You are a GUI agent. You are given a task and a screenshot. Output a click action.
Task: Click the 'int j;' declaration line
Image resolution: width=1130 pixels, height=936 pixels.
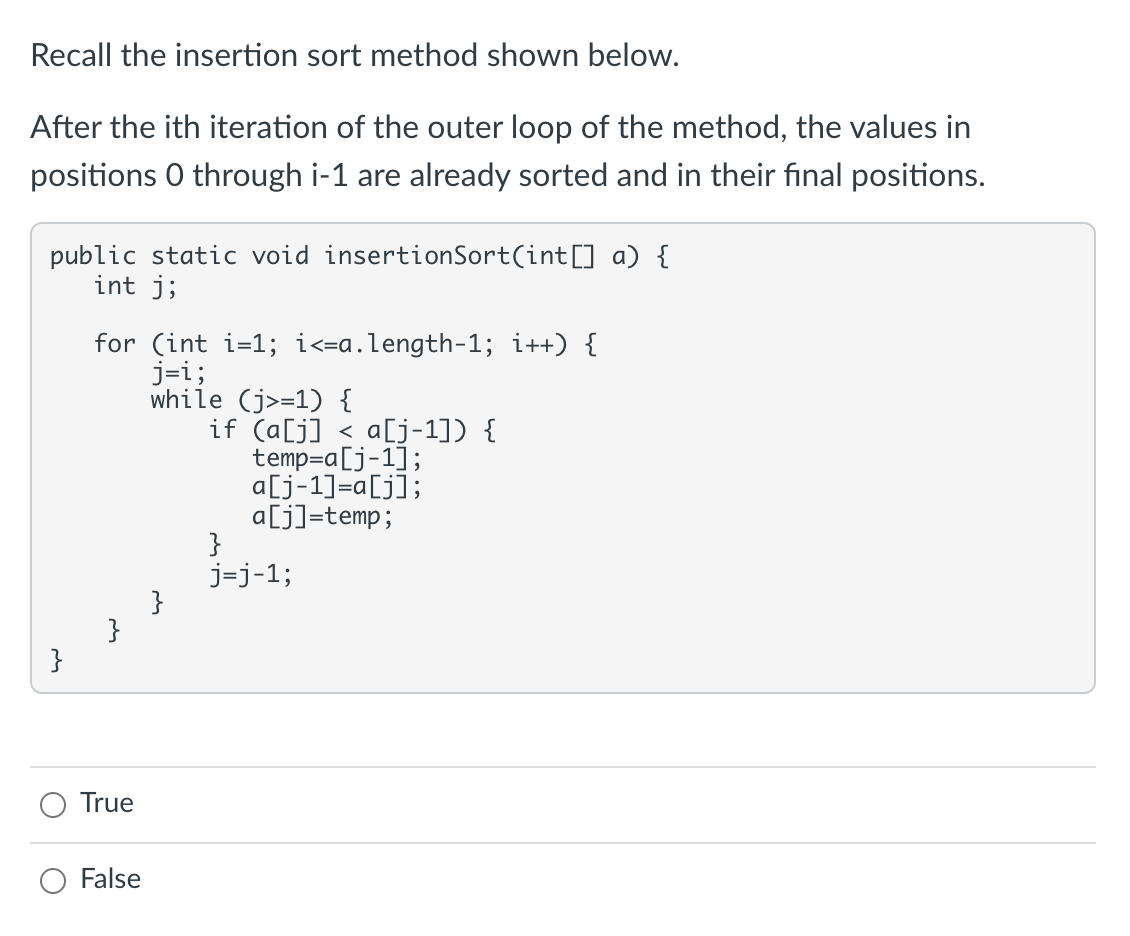tap(136, 286)
